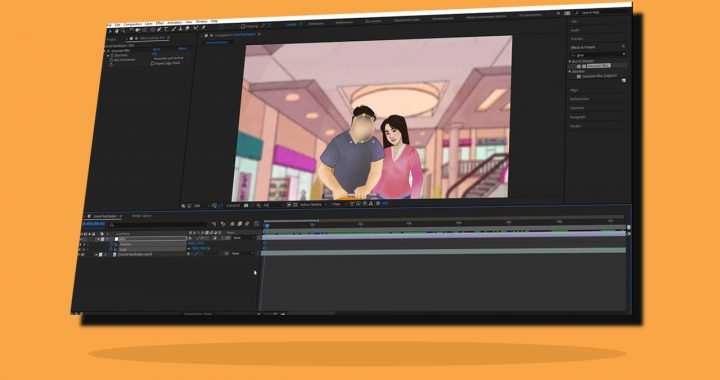Expand the Blurriness property triangle
720x380 pixels.
[x=108, y=56]
